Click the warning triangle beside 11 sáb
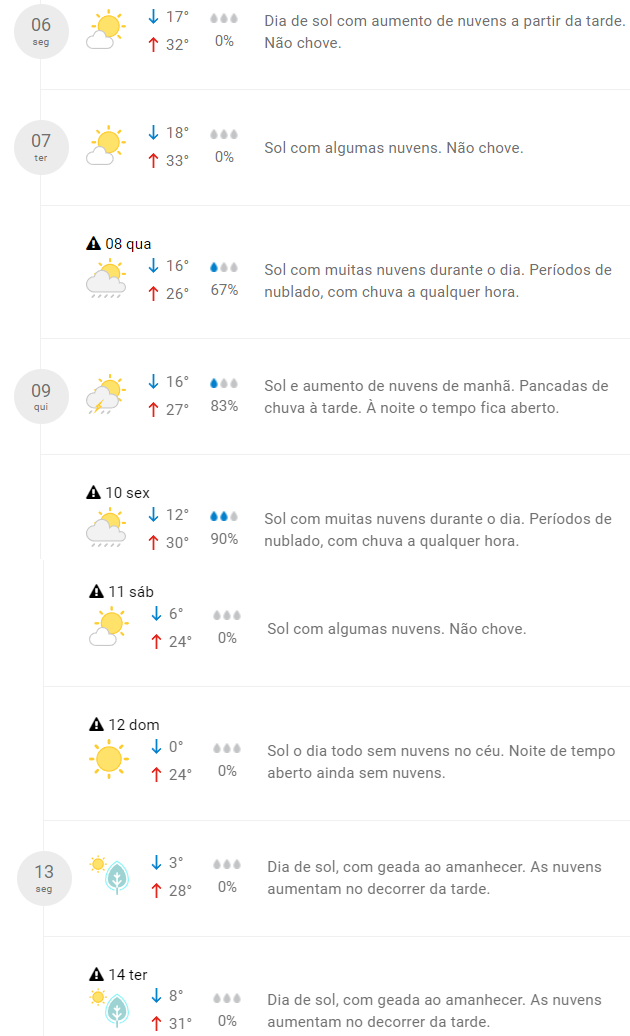The height and width of the screenshot is (1036, 630). 96,592
